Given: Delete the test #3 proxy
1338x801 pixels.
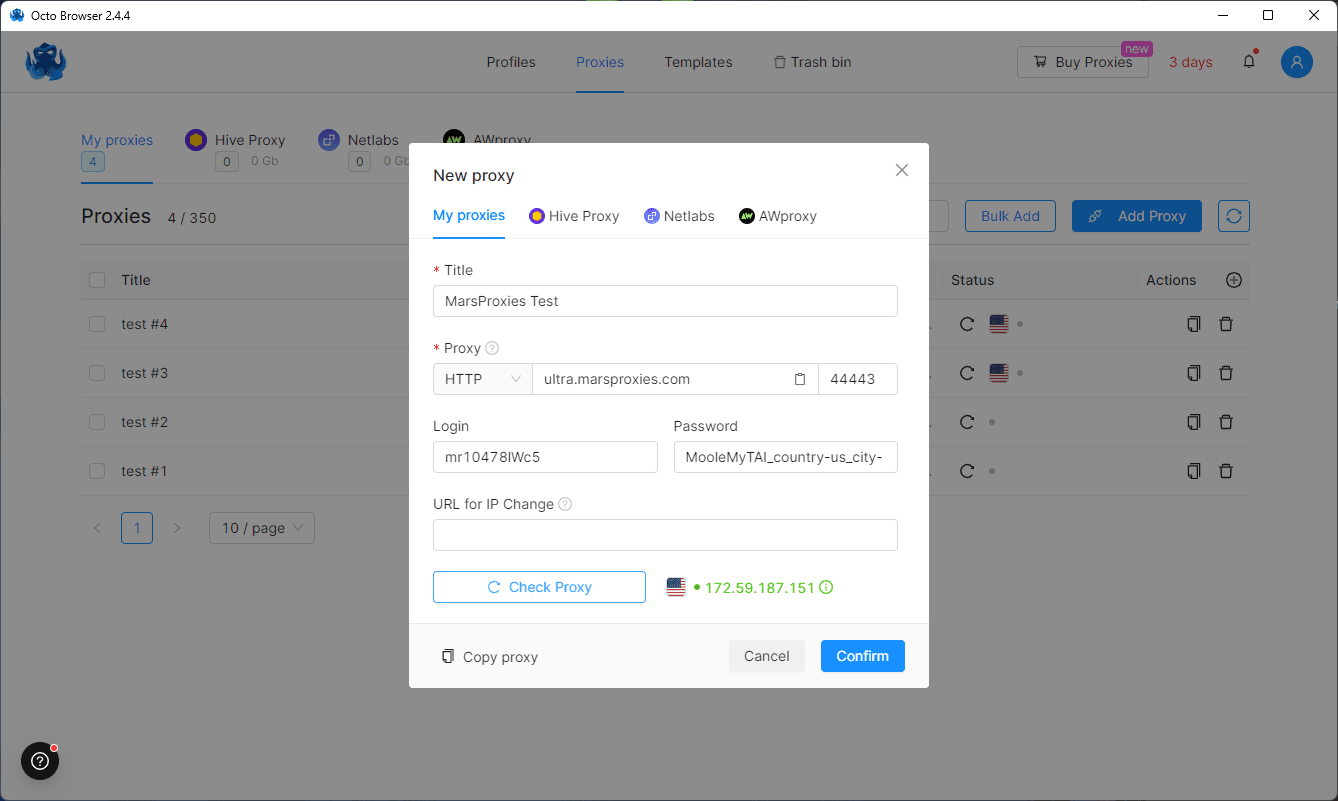Looking at the screenshot, I should (1226, 373).
